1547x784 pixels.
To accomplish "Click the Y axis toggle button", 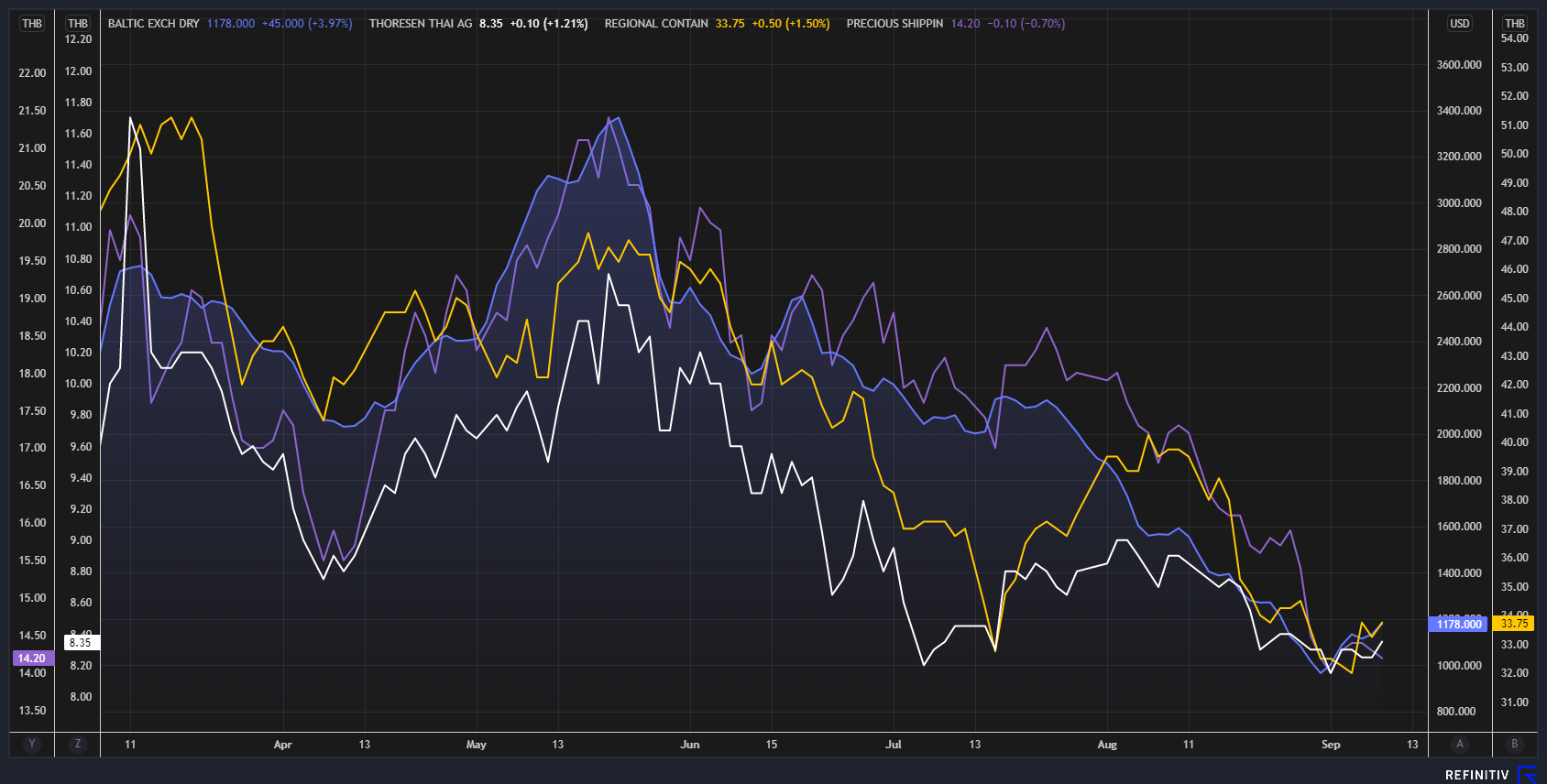I will 32,744.
